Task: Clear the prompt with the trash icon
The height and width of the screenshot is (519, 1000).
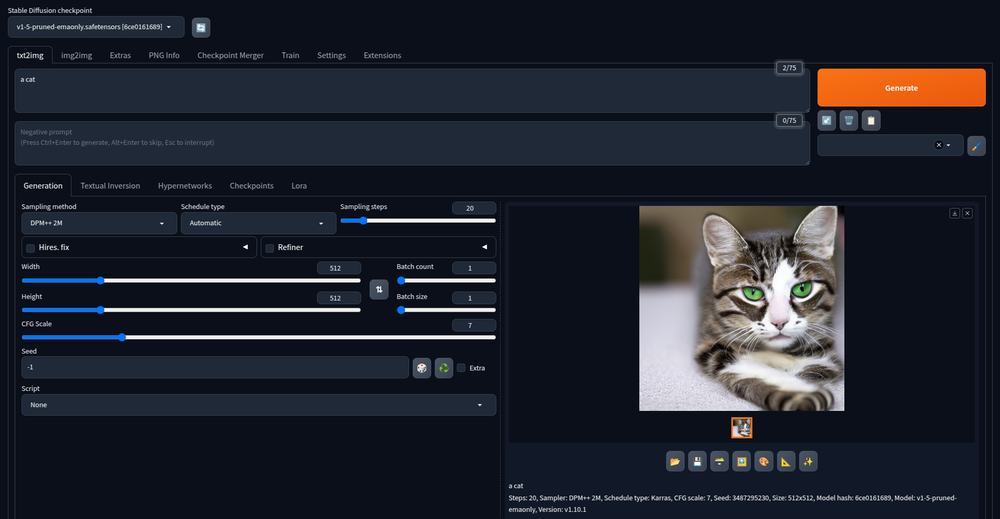Action: point(849,121)
